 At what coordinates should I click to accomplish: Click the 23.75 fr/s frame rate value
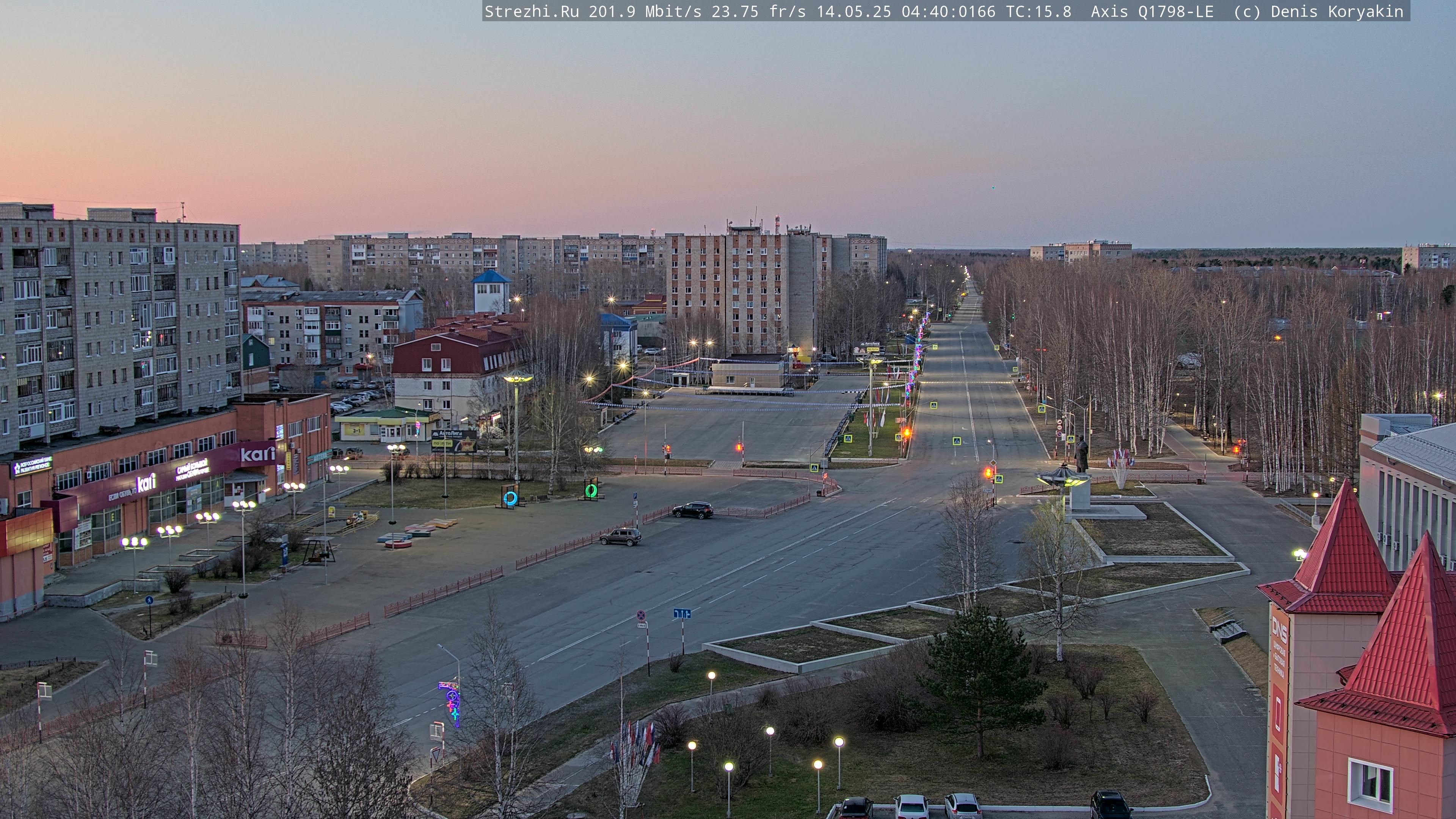pos(758,12)
